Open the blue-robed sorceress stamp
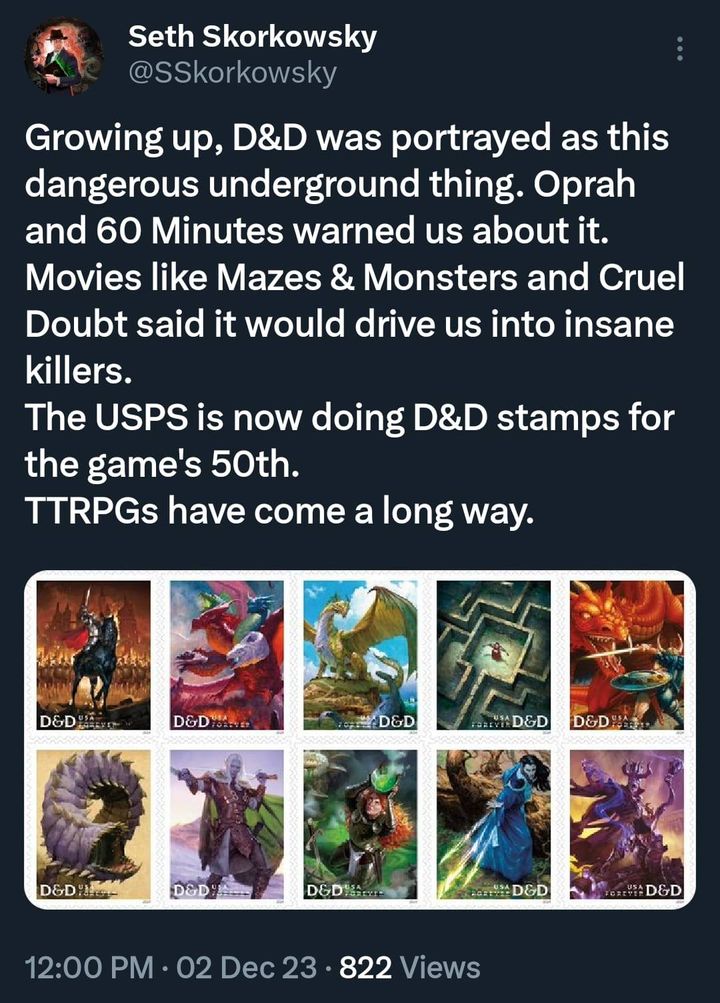This screenshot has height=1003, width=720. (493, 825)
